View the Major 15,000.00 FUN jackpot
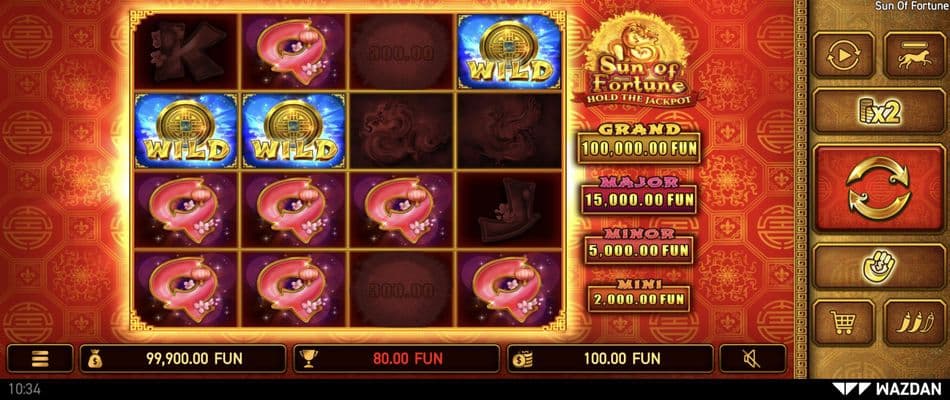This screenshot has height=400, width=950. 639,195
